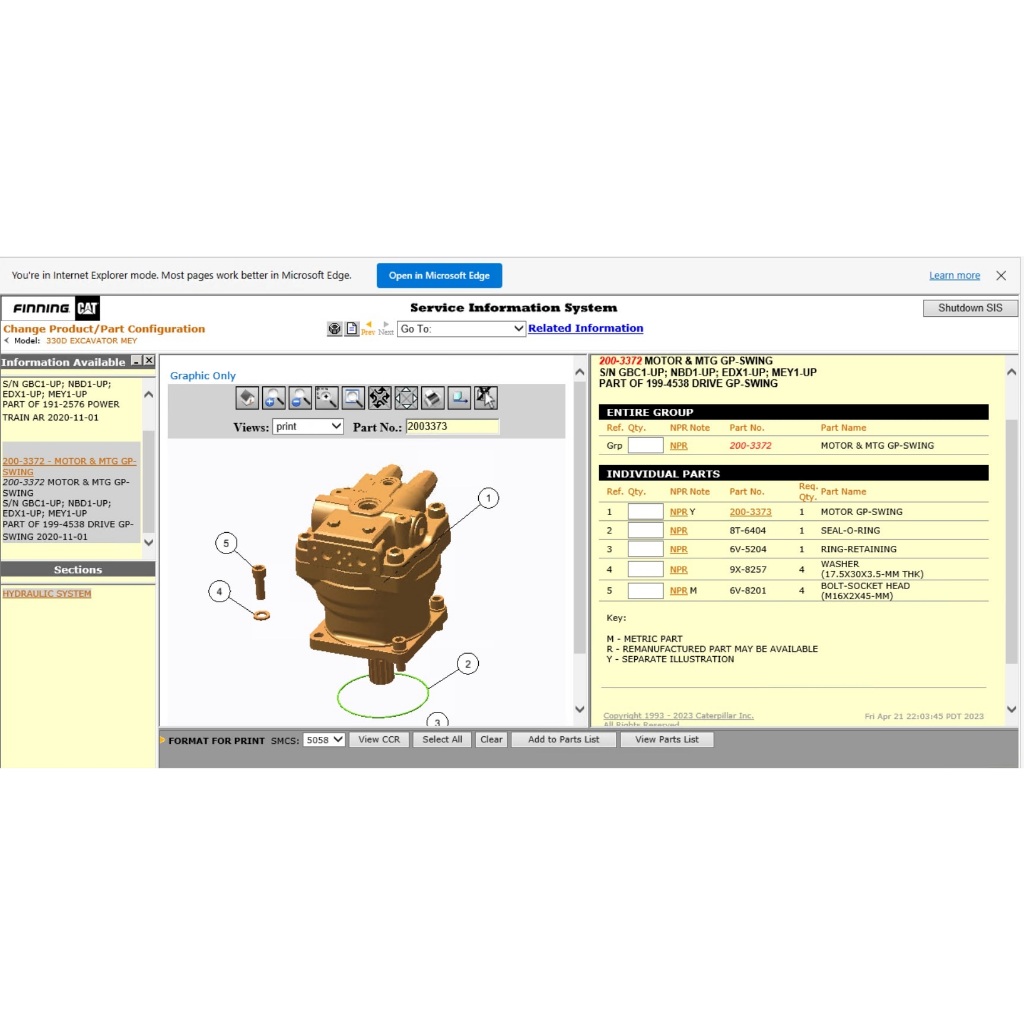Click Add to Parts List button
This screenshot has width=1024, height=1024.
click(564, 739)
